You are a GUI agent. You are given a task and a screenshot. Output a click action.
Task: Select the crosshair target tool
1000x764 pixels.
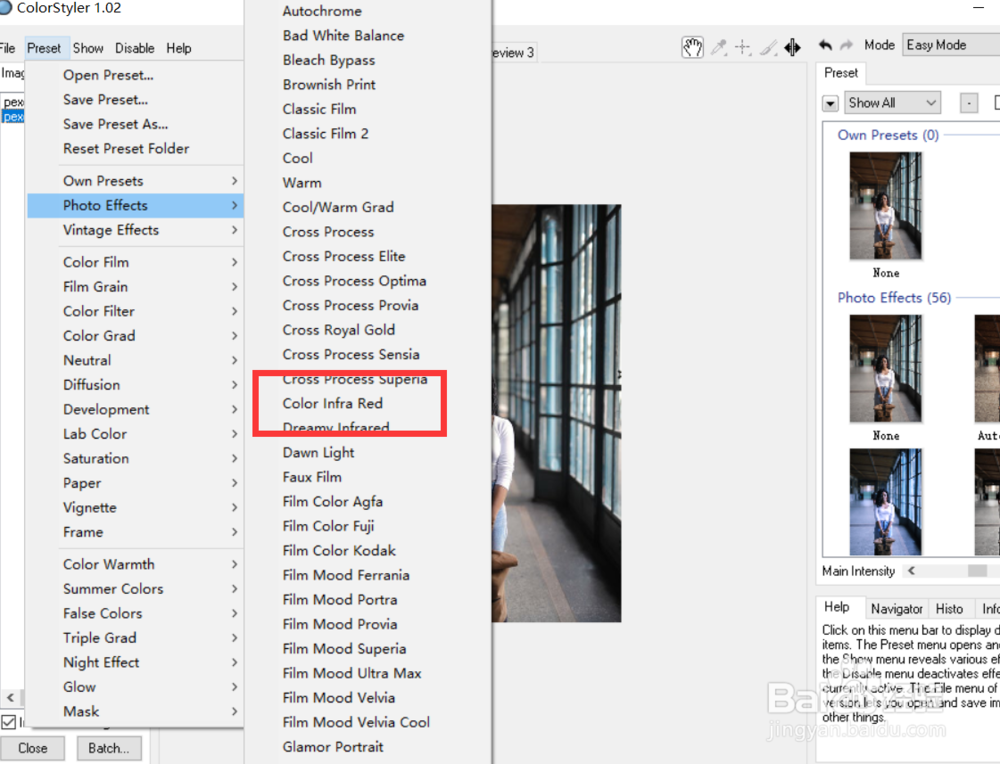click(x=743, y=47)
